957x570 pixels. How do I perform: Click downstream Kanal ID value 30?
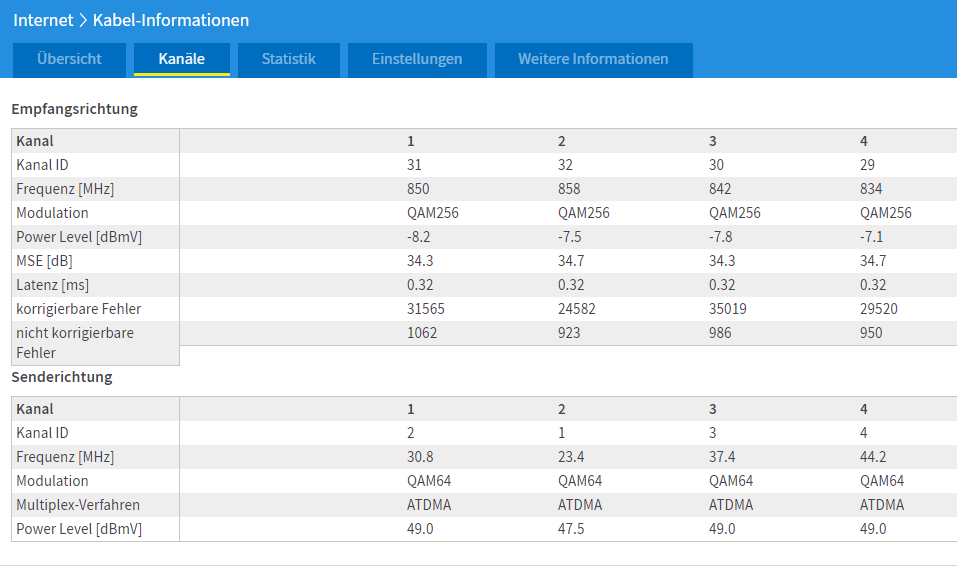tap(716, 165)
